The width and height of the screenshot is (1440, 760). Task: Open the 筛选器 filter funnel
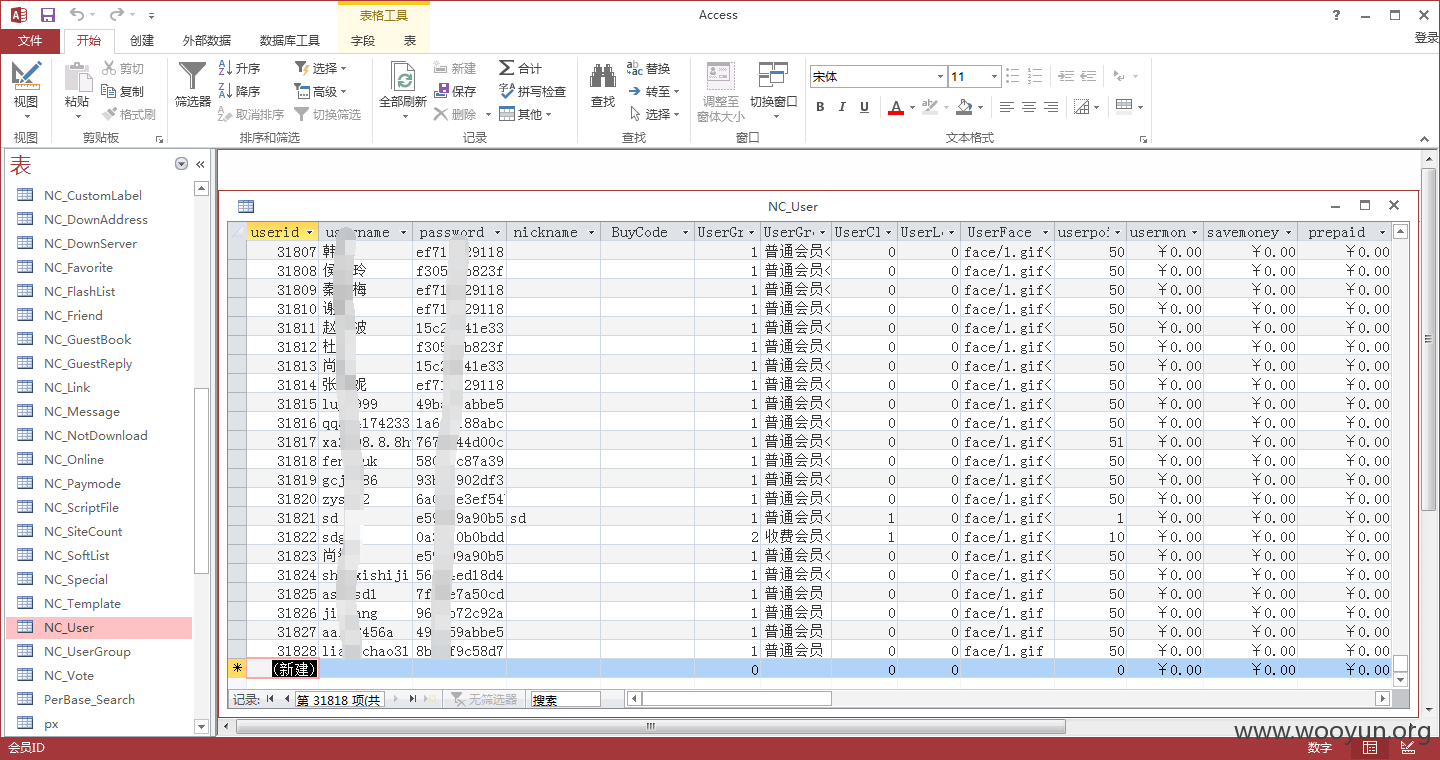192,86
